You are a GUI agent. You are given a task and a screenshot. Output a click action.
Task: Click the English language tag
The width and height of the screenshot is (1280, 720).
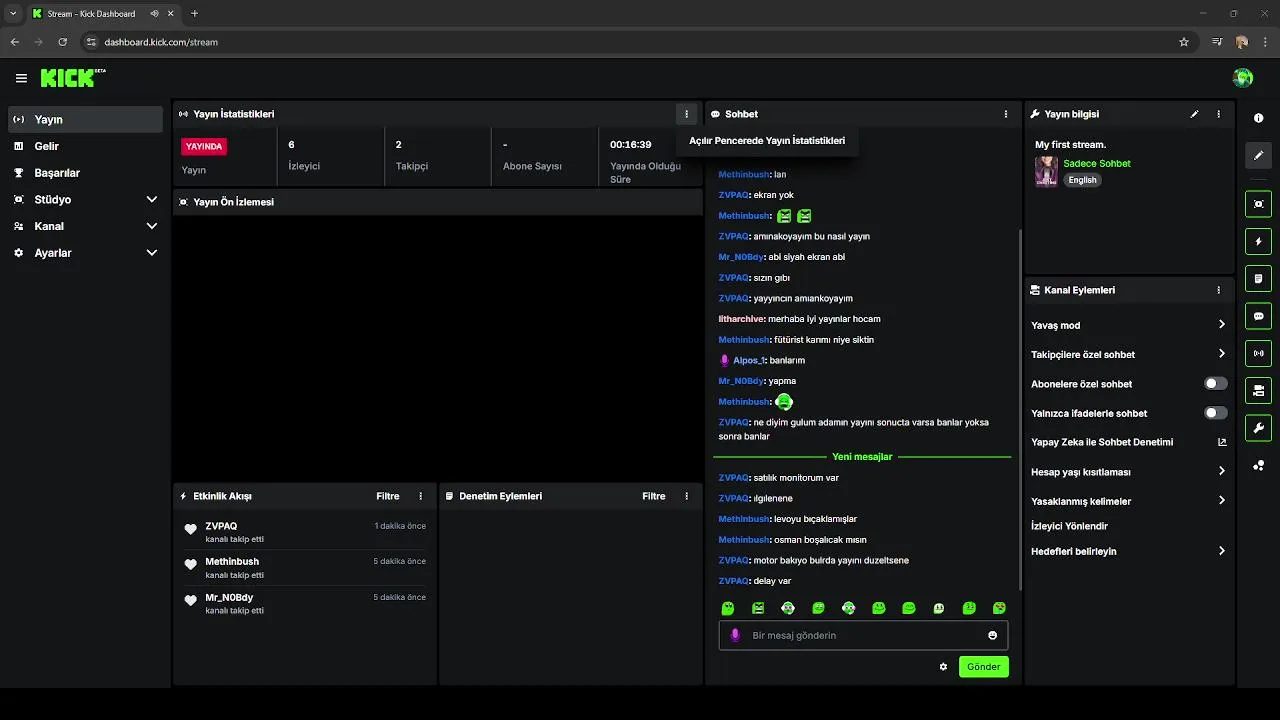[1082, 180]
